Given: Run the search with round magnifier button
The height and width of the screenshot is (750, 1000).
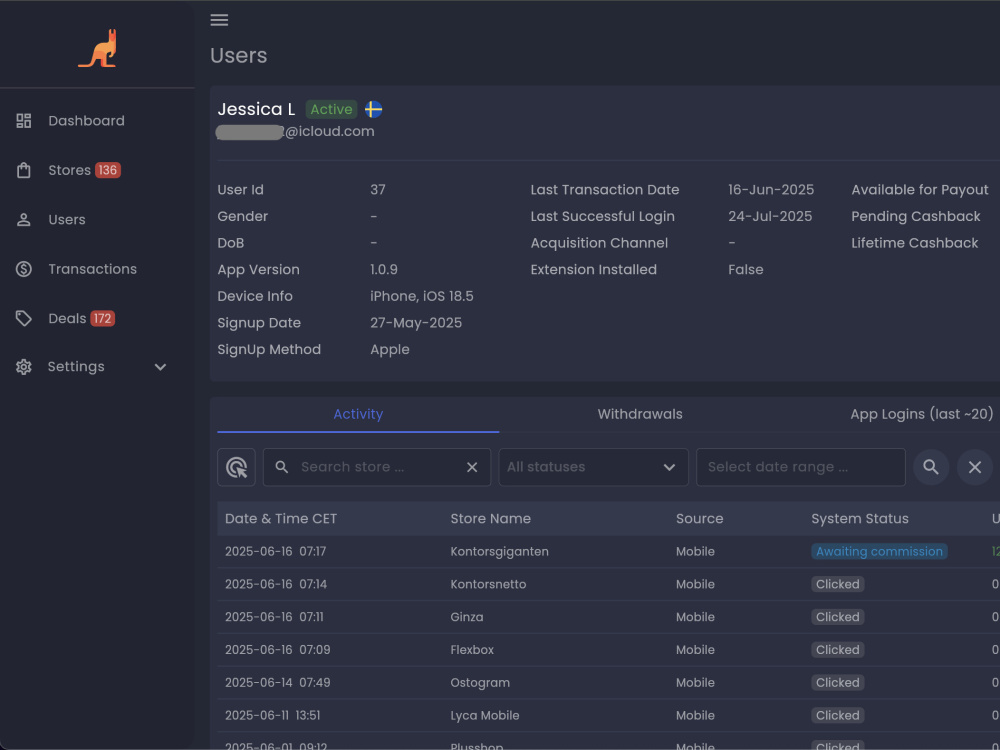Looking at the screenshot, I should coord(931,467).
